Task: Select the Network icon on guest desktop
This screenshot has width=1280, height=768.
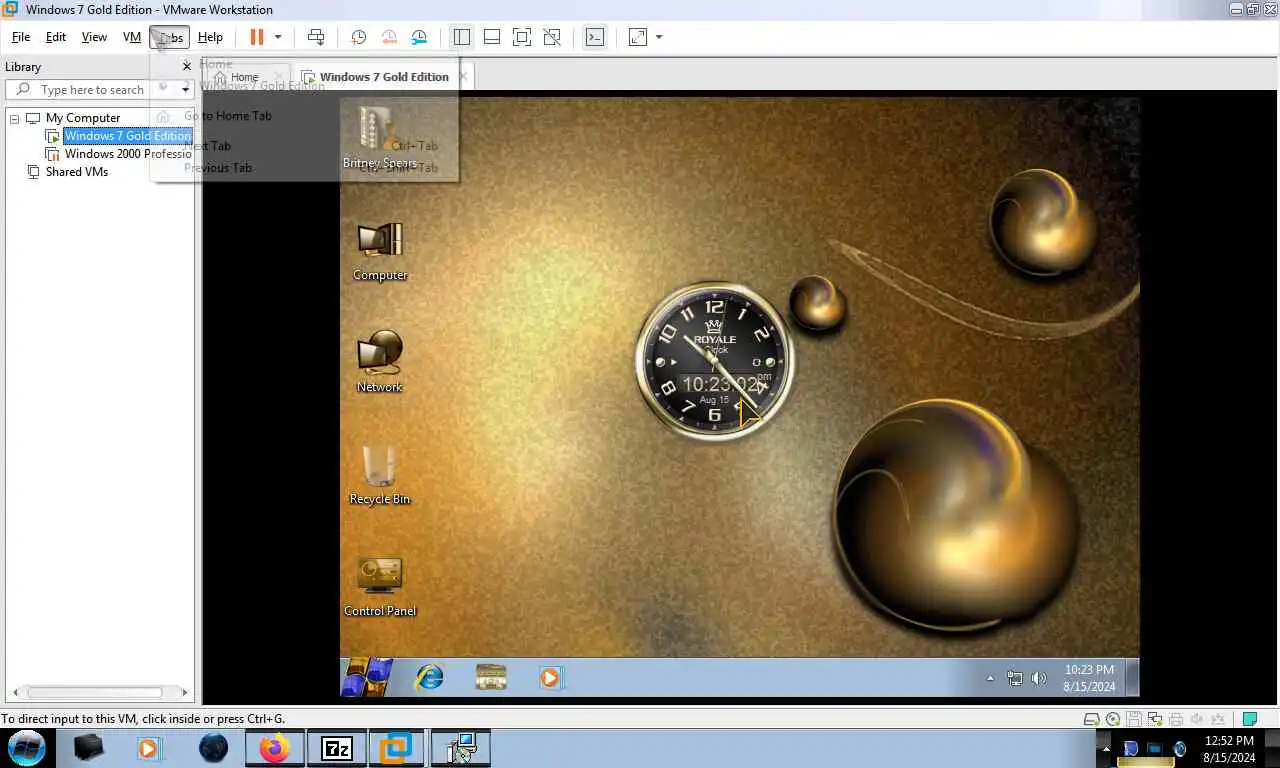Action: pos(380,362)
